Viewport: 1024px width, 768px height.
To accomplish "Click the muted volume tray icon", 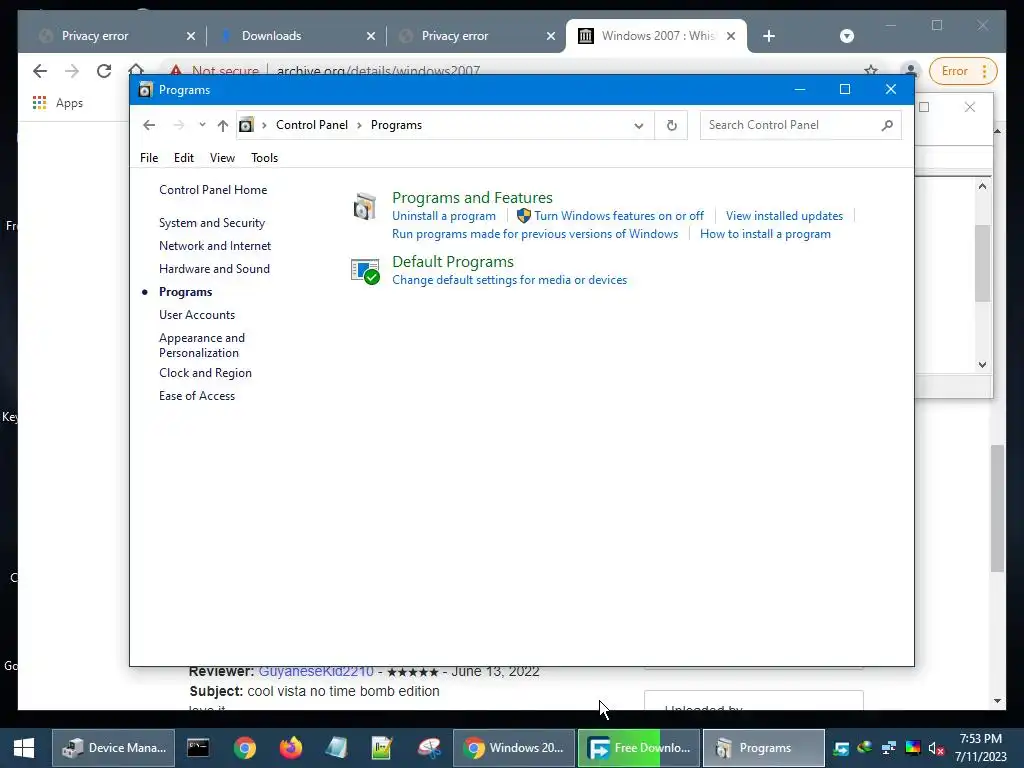I will coord(936,748).
